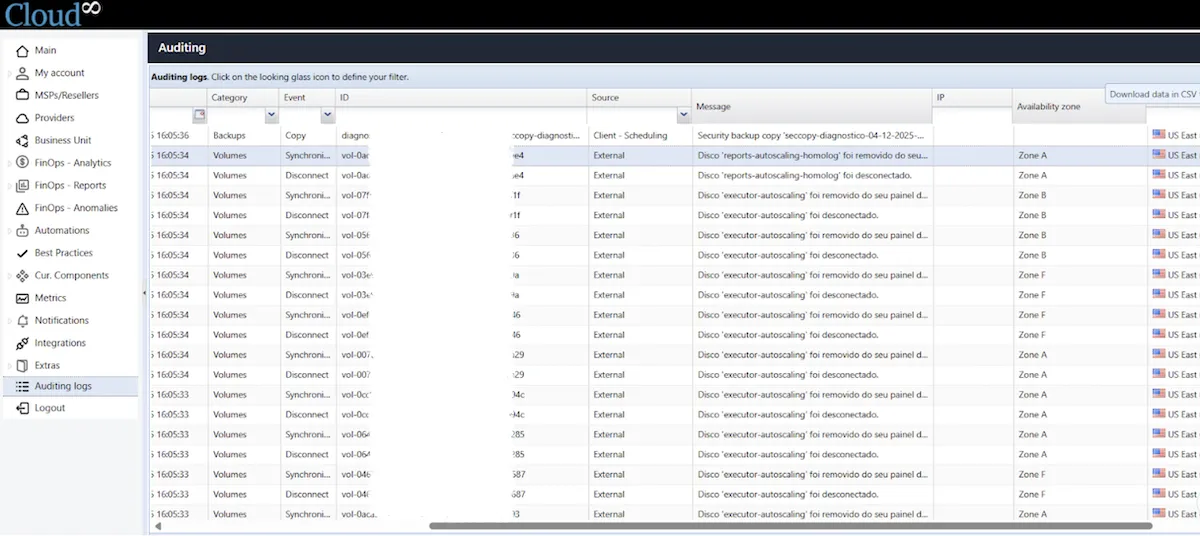Open the Notifications bell icon
Viewport: 1200px width, 536px height.
(x=23, y=320)
